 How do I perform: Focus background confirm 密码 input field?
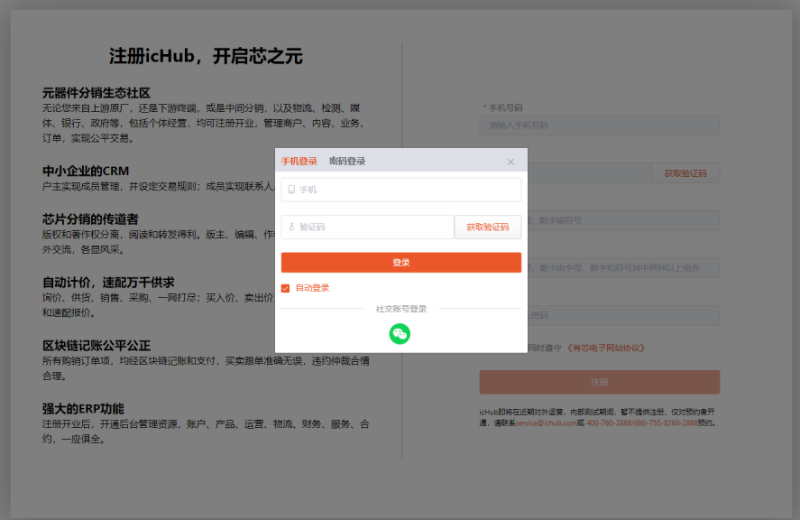[x=623, y=315]
